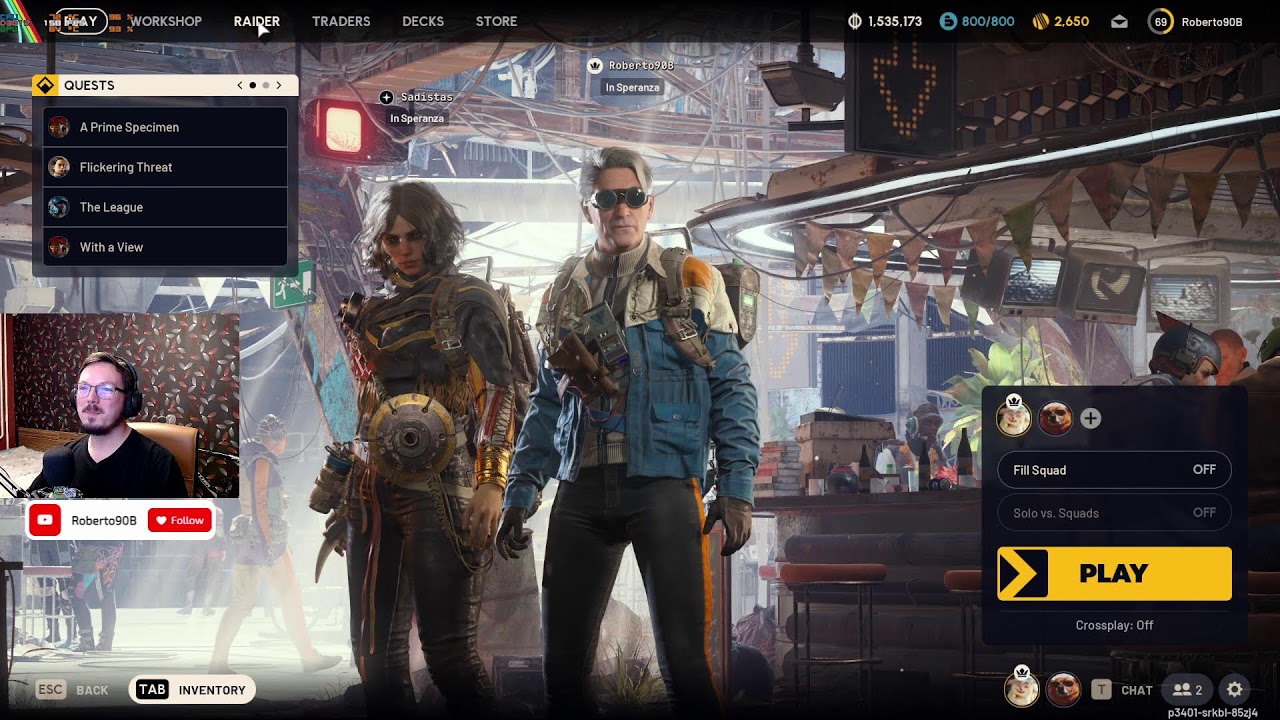
Task: Click the coin currency icon beside 1.535.173
Action: point(855,21)
